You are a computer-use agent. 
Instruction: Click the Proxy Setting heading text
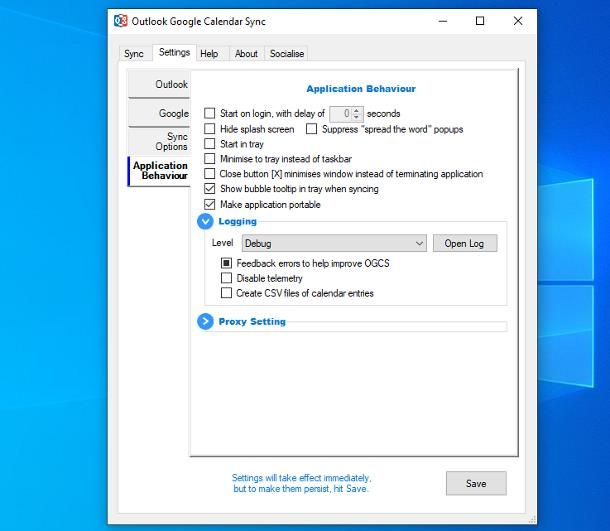(252, 322)
